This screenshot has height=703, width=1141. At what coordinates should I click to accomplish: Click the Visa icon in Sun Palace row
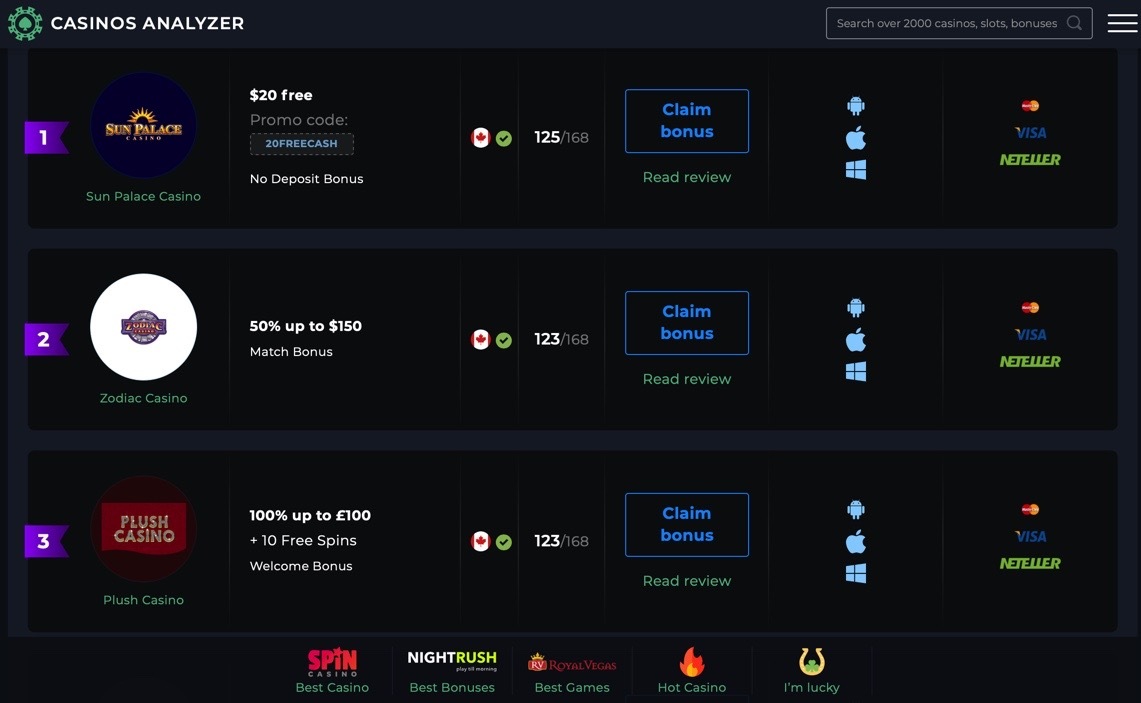point(1030,132)
